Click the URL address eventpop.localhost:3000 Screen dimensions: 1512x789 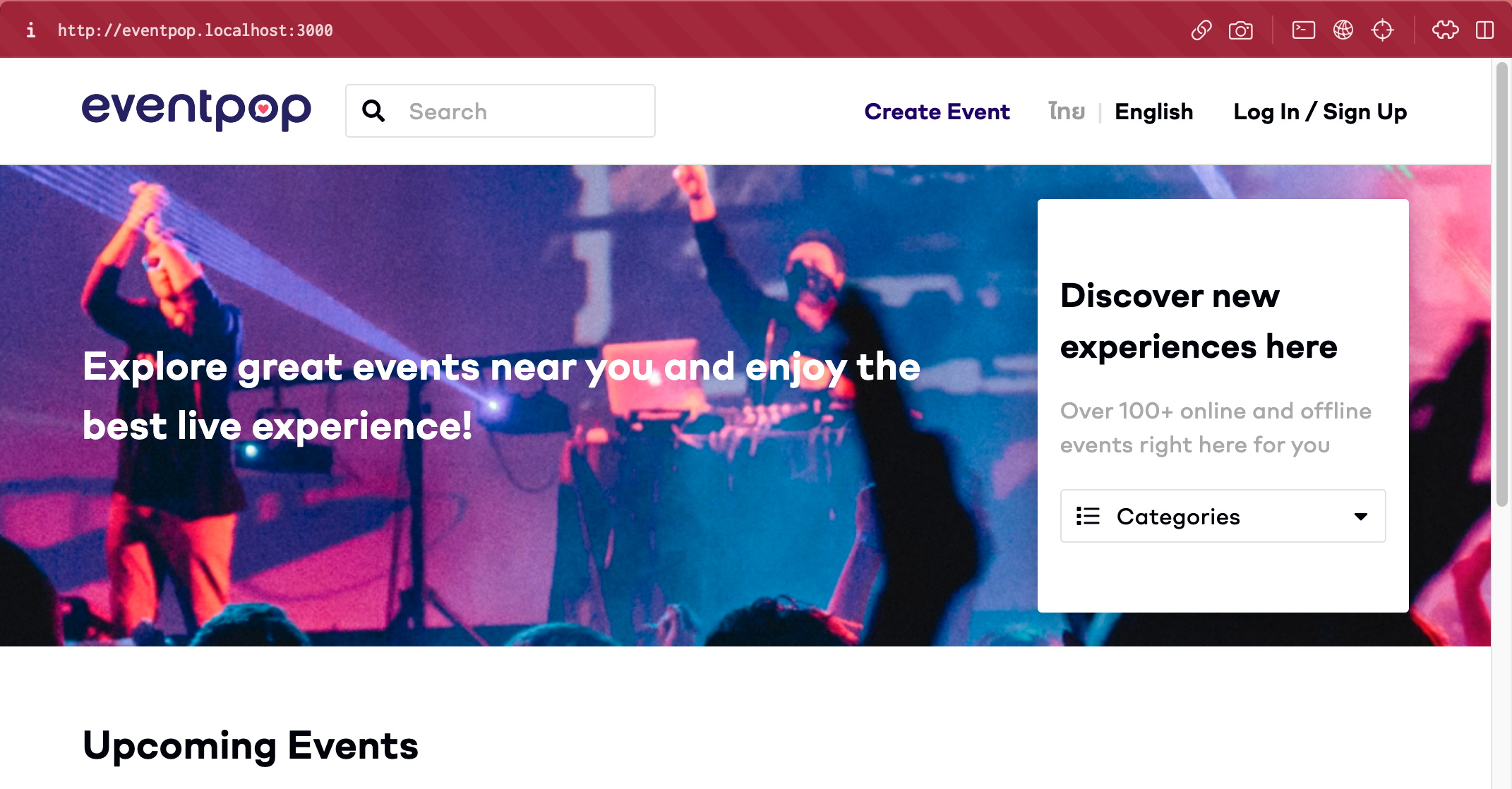click(x=195, y=30)
